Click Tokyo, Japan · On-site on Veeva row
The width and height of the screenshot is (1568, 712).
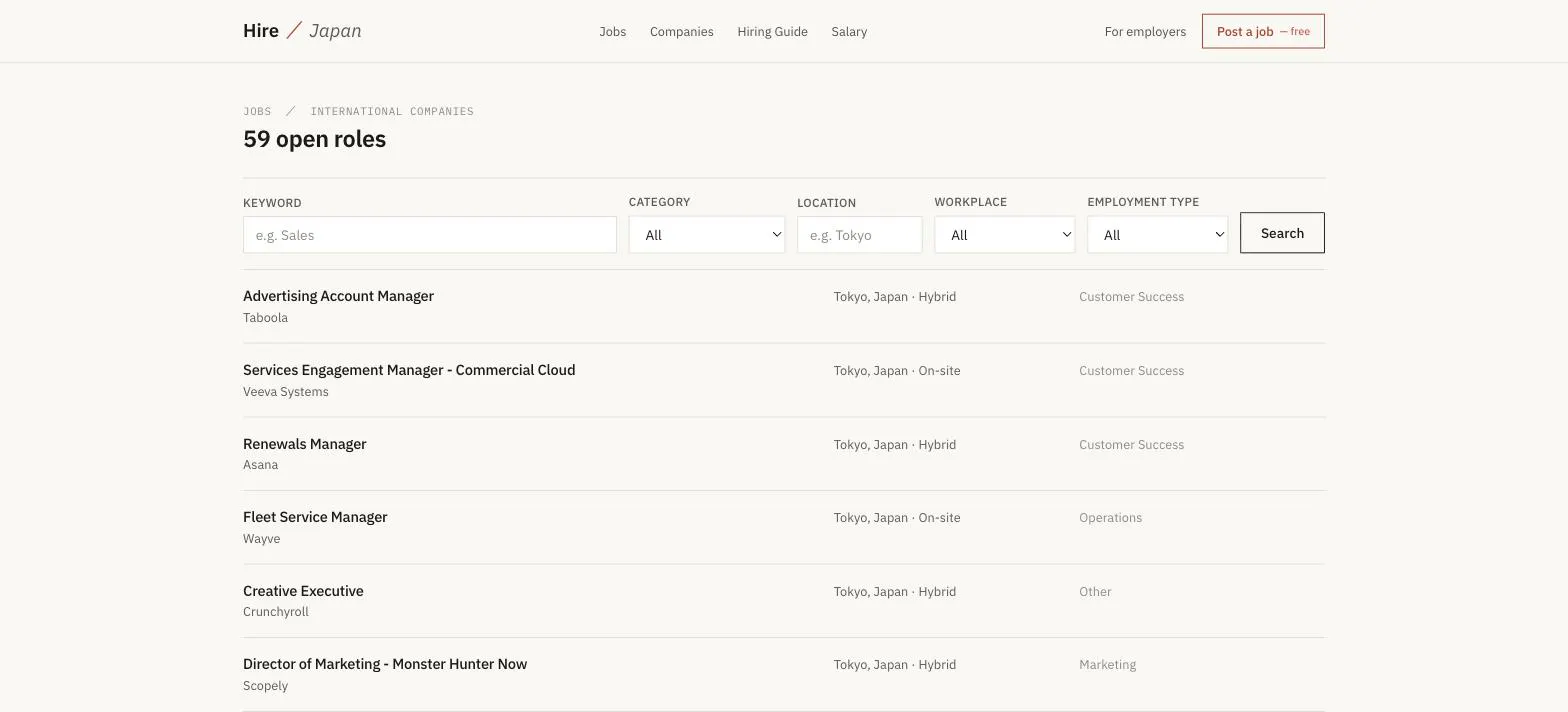click(897, 371)
